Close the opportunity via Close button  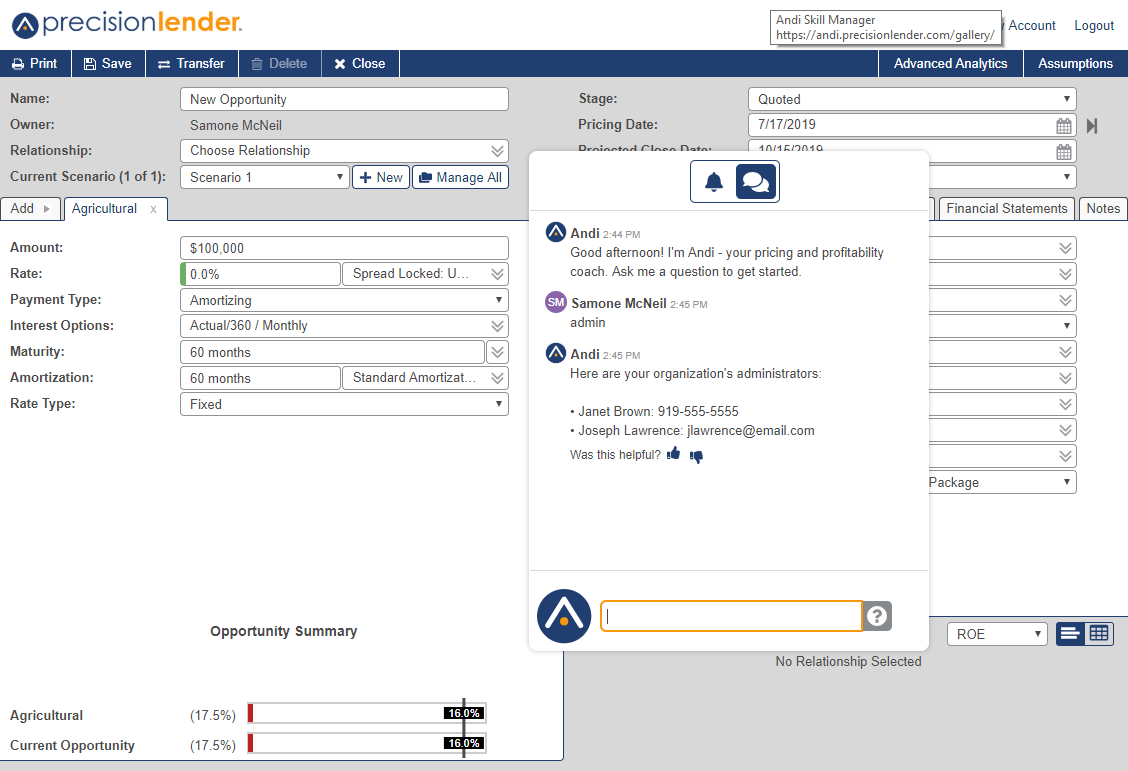pos(360,63)
